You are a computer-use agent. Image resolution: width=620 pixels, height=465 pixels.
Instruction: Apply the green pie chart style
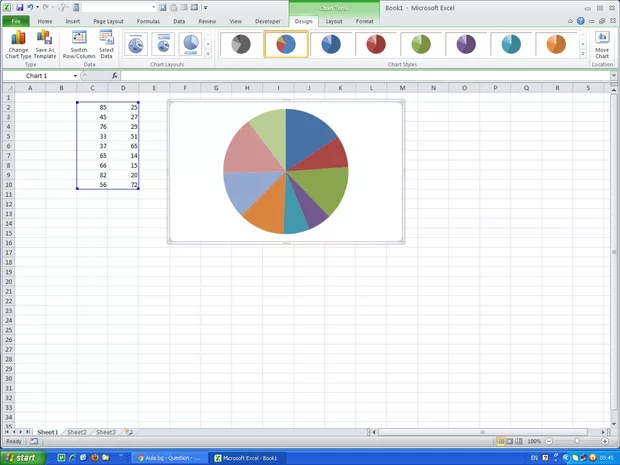click(x=423, y=44)
